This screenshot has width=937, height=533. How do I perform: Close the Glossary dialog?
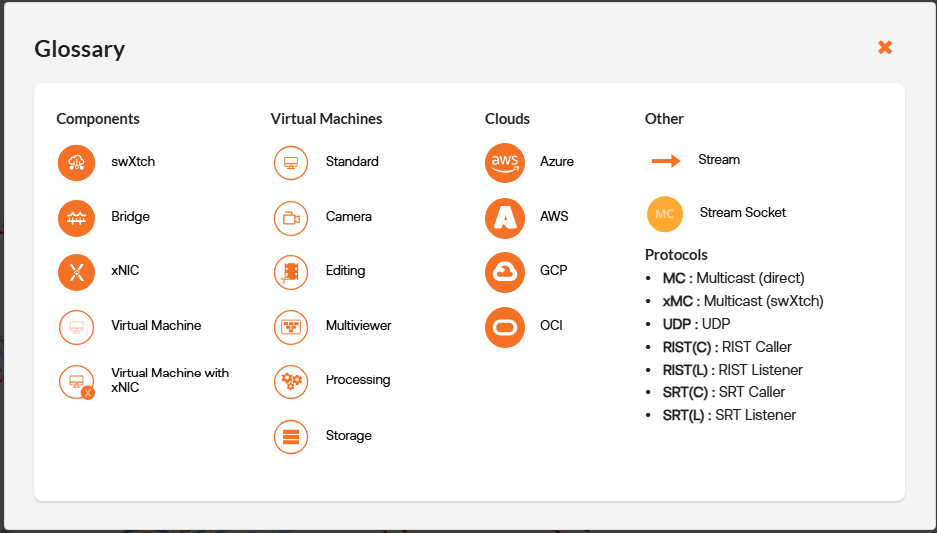coord(884,48)
